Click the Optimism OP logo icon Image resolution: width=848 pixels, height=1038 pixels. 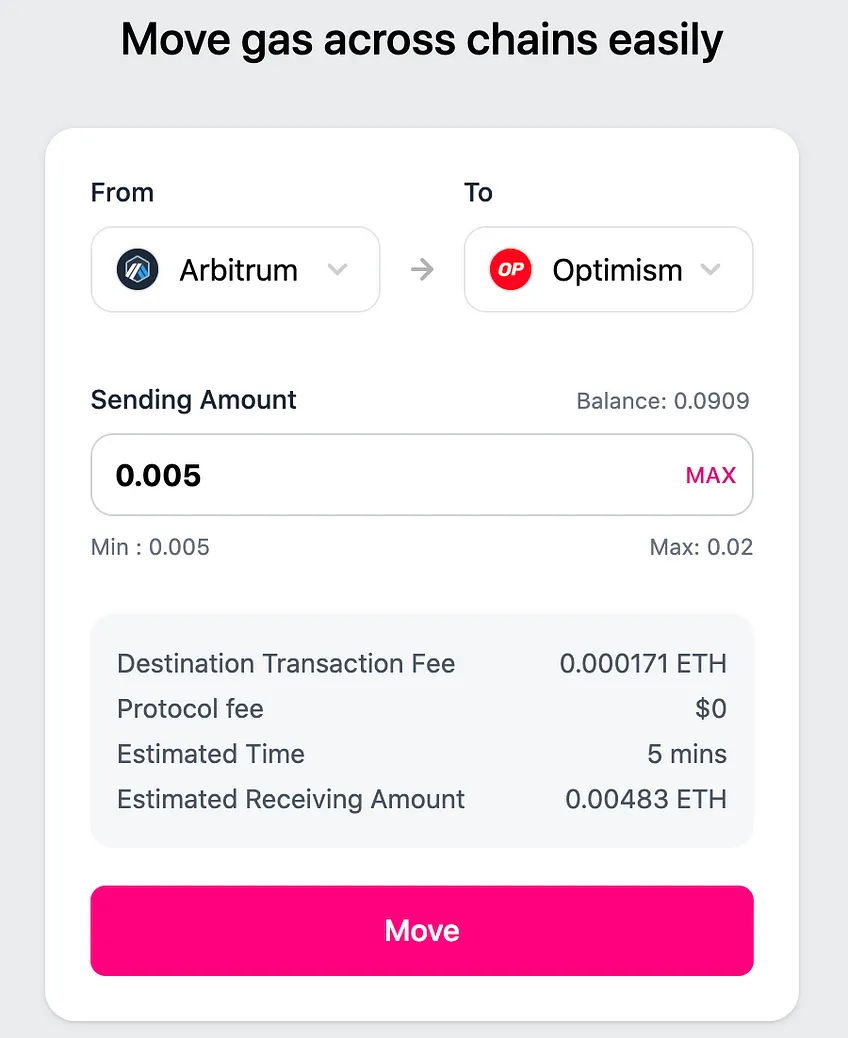coord(510,269)
